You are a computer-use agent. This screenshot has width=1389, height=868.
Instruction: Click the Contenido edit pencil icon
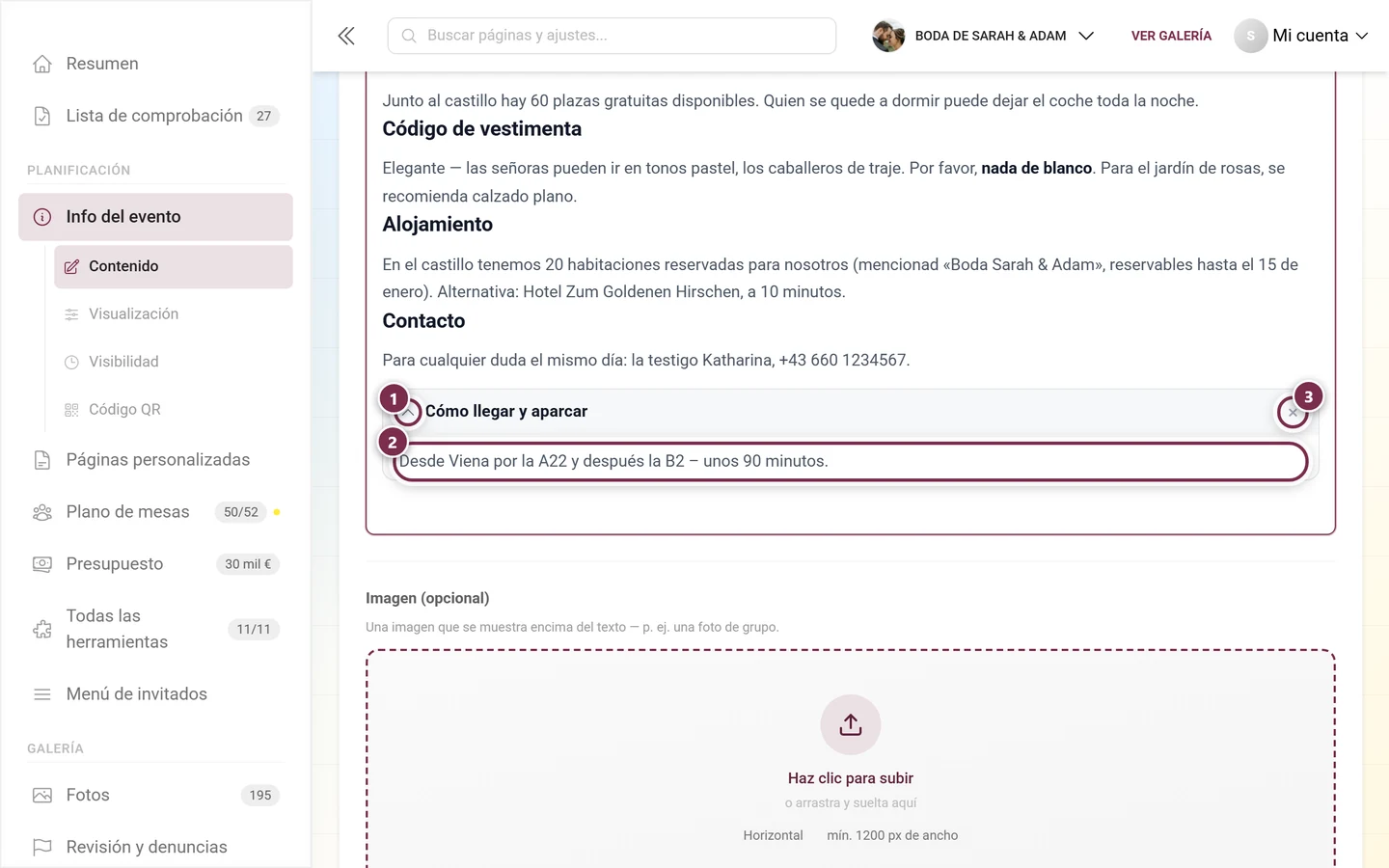point(71,267)
